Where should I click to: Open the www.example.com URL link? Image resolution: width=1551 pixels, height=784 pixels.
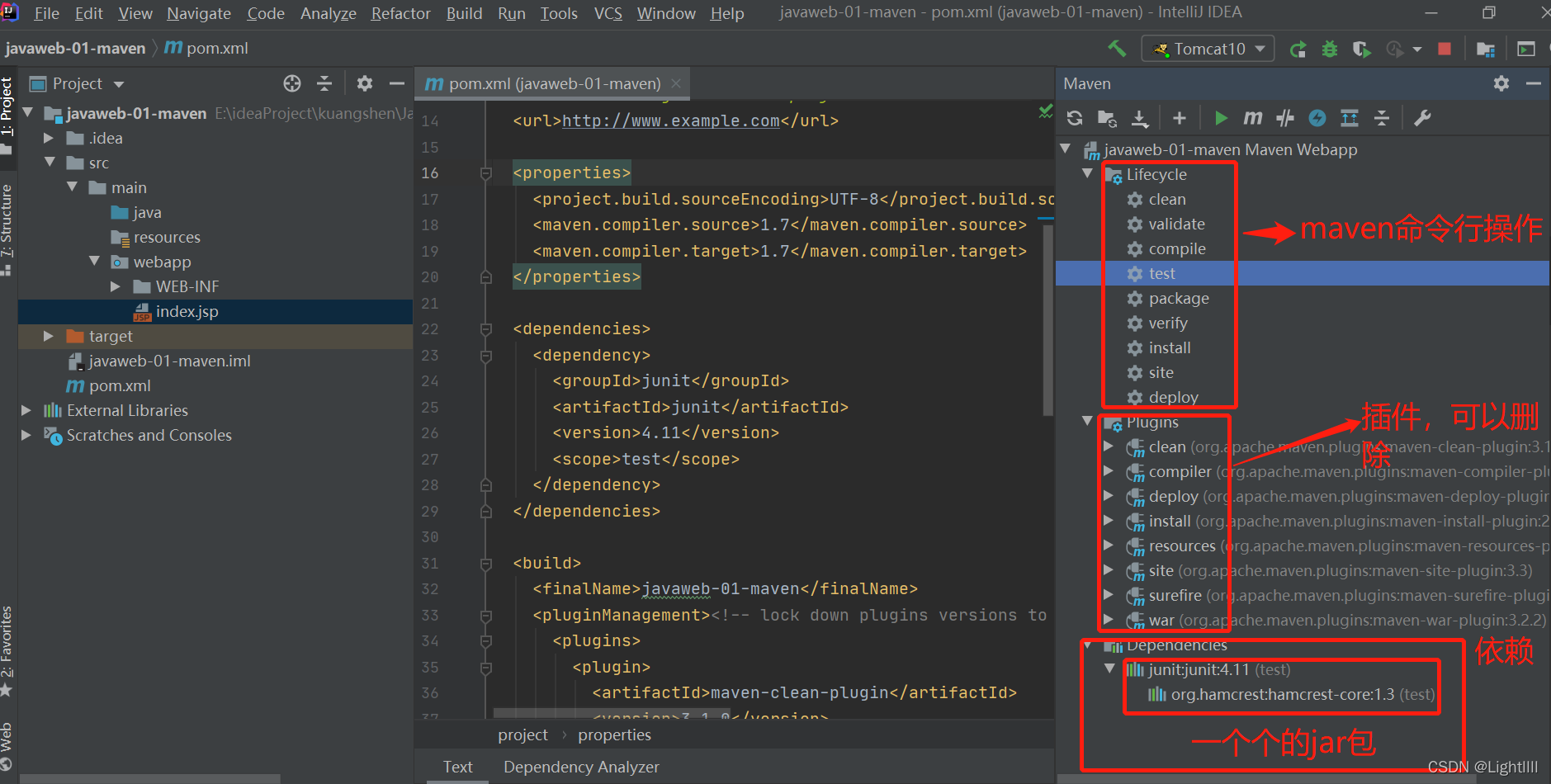(671, 120)
